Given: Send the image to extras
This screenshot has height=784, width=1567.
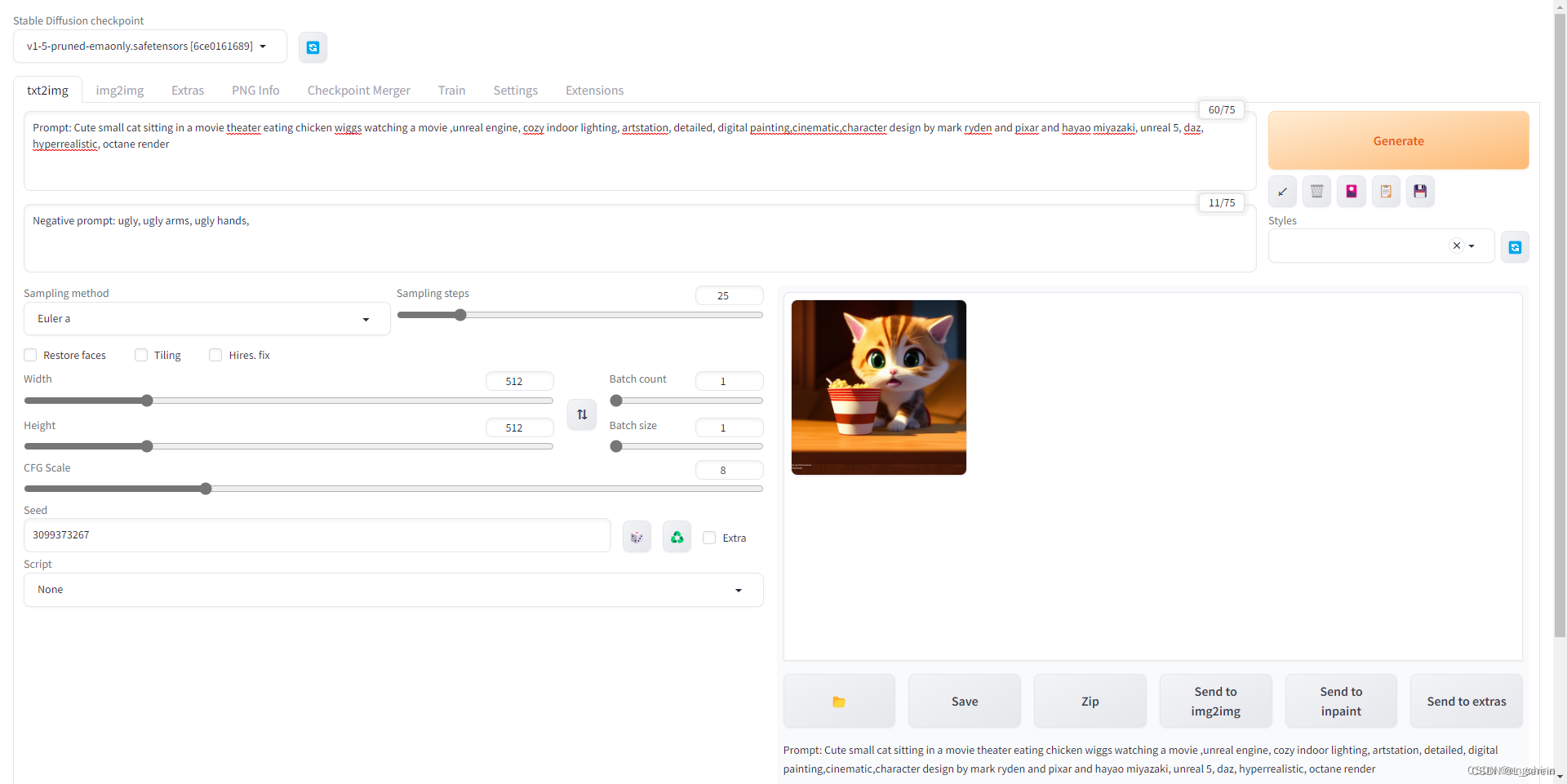Looking at the screenshot, I should coord(1467,701).
